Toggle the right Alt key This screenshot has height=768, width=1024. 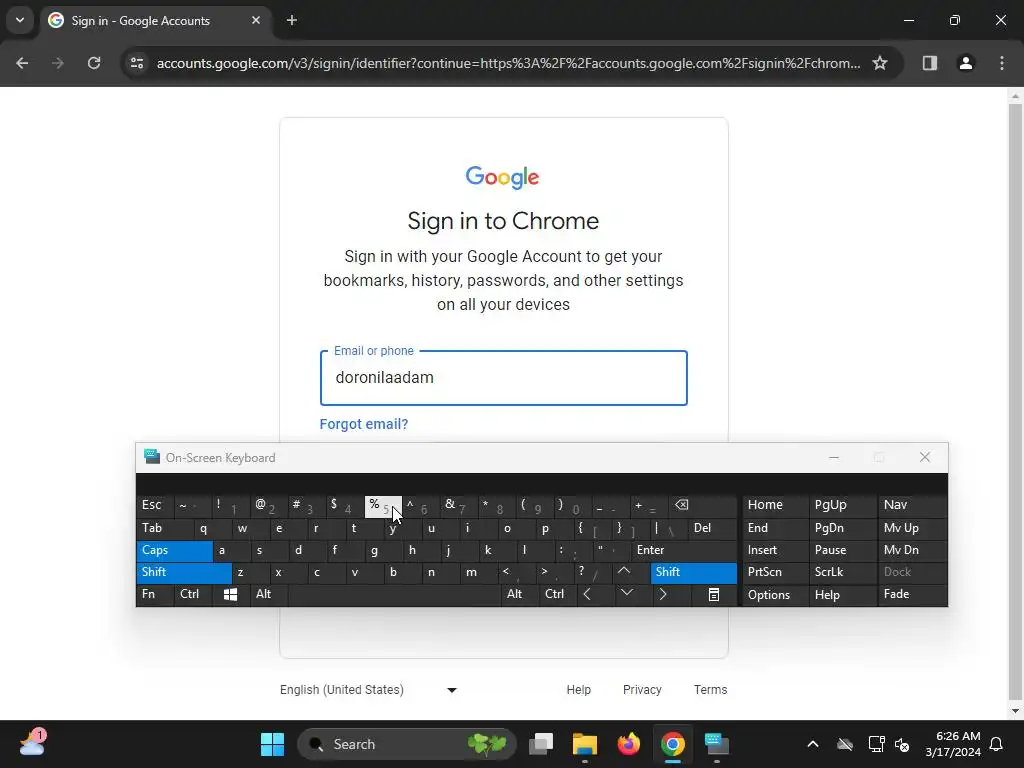click(520, 594)
